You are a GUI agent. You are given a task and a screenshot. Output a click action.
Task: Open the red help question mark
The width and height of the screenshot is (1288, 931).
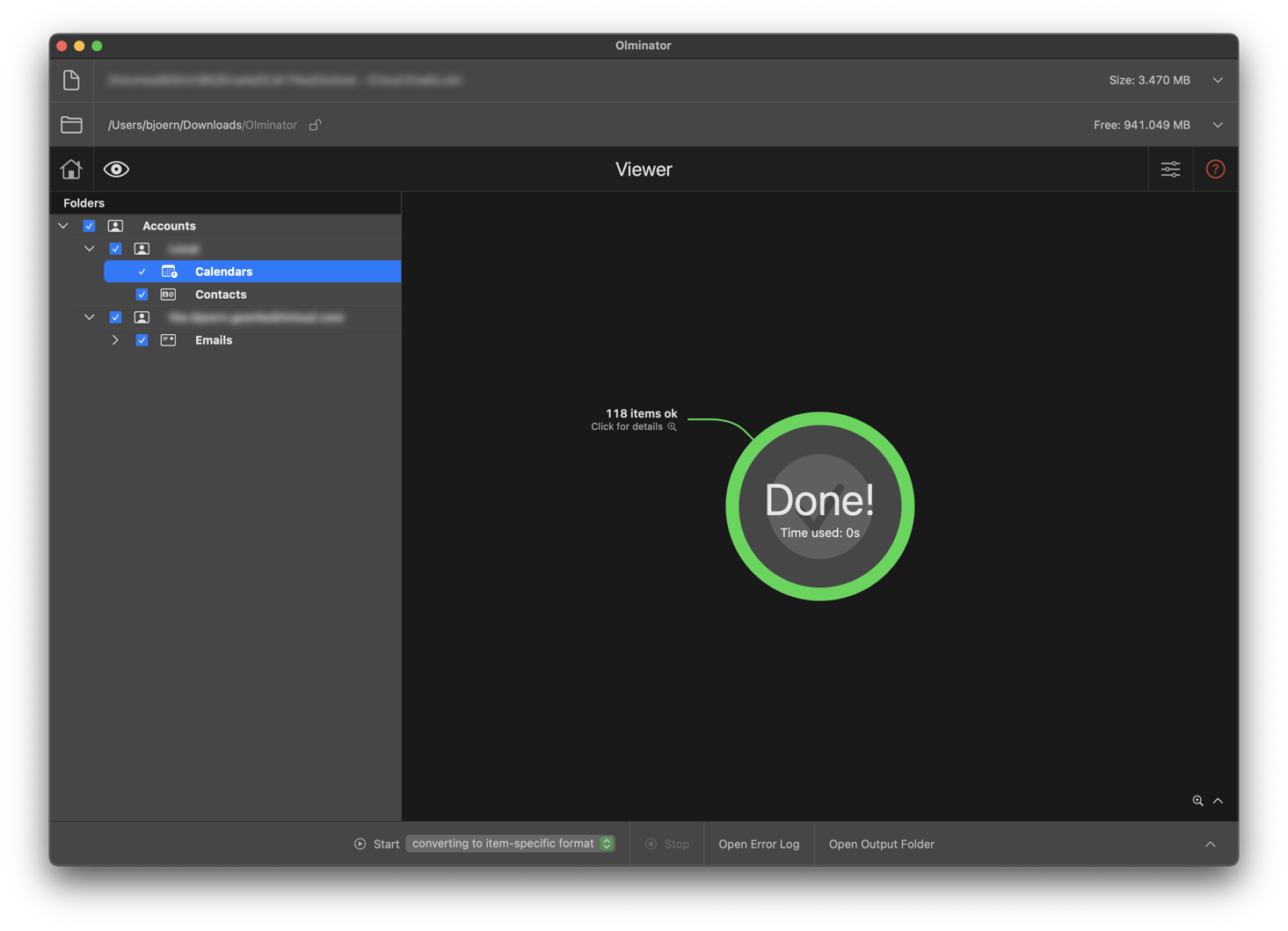[x=1215, y=169]
